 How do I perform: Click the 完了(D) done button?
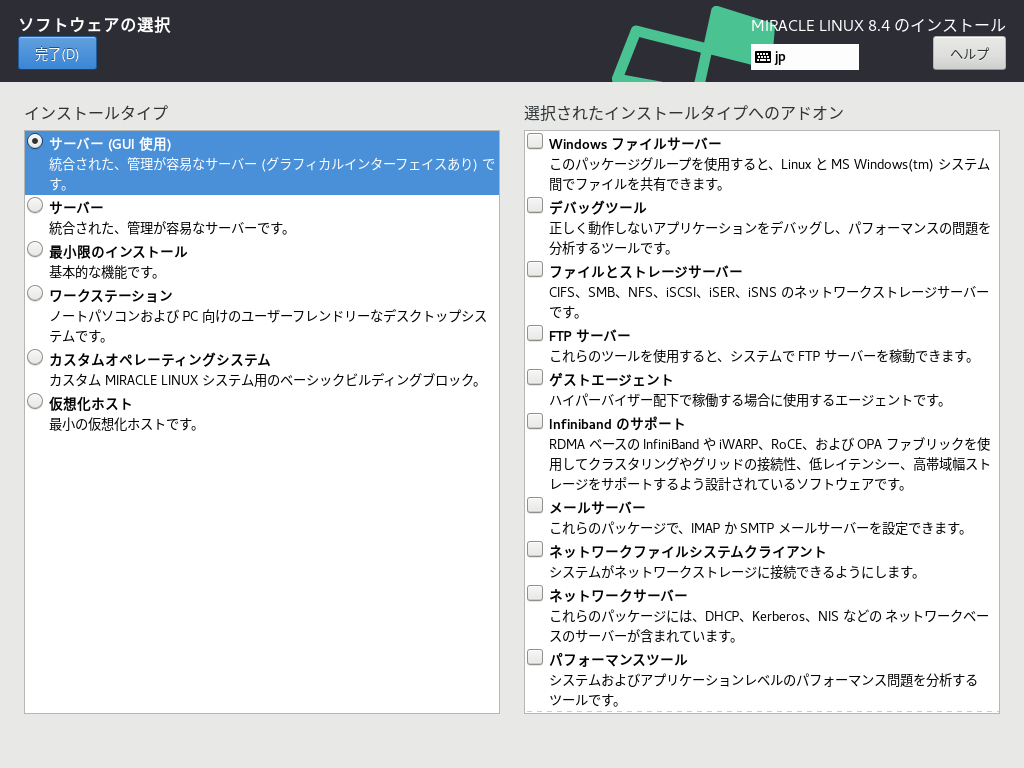pos(57,54)
